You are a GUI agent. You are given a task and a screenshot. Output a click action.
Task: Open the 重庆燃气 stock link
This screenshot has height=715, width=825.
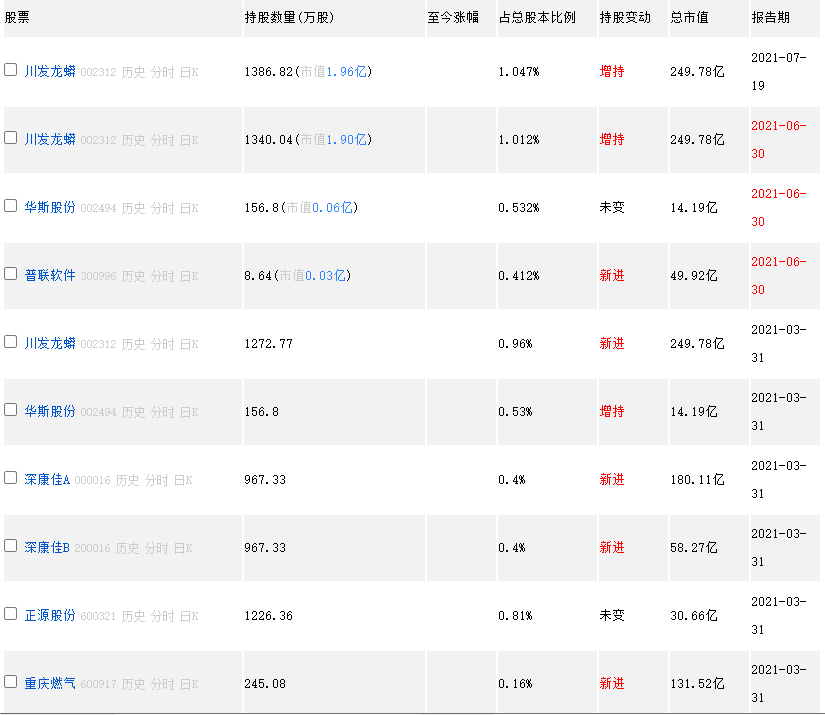point(50,683)
